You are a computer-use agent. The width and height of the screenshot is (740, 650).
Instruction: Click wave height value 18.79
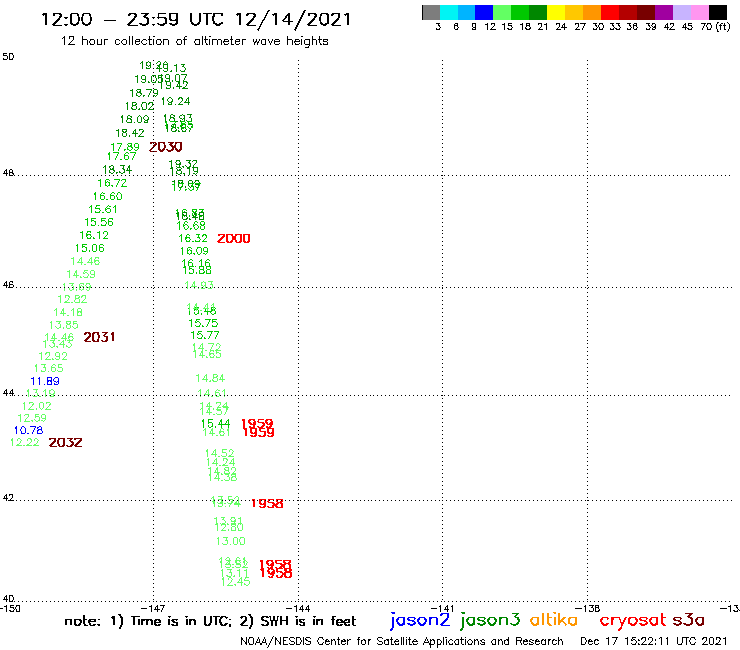pyautogui.click(x=144, y=93)
